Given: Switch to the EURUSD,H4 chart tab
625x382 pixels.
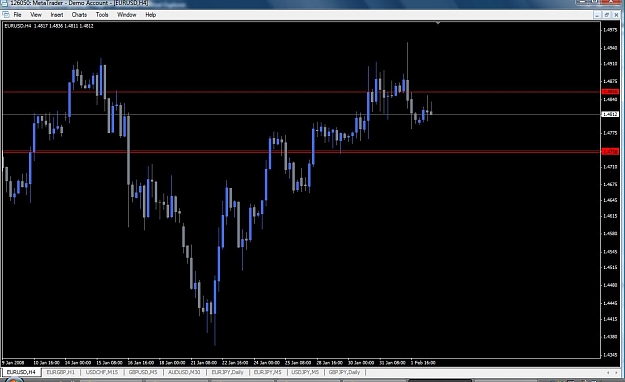Looking at the screenshot, I should point(21,372).
